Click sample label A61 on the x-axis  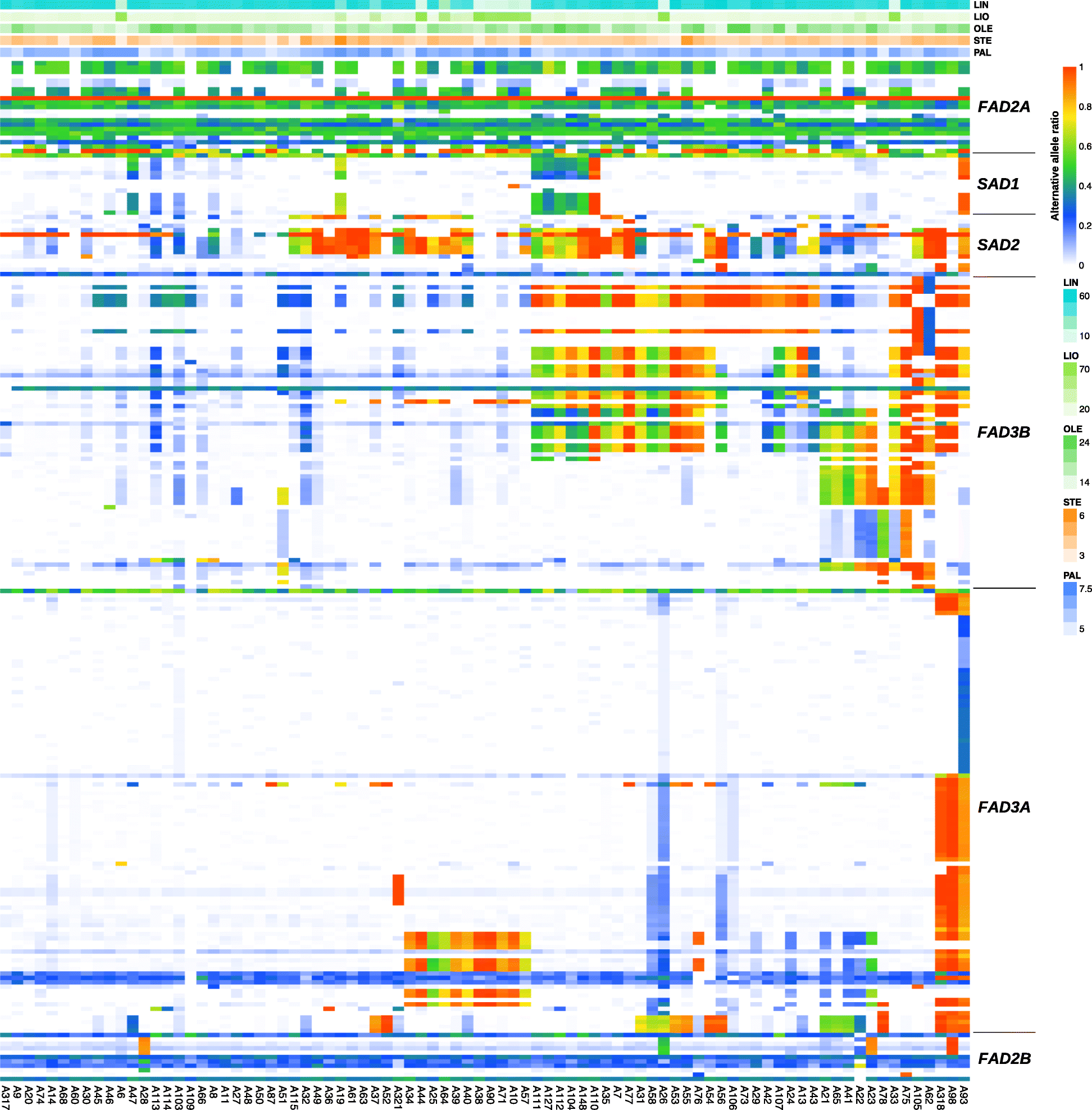coord(352,1094)
